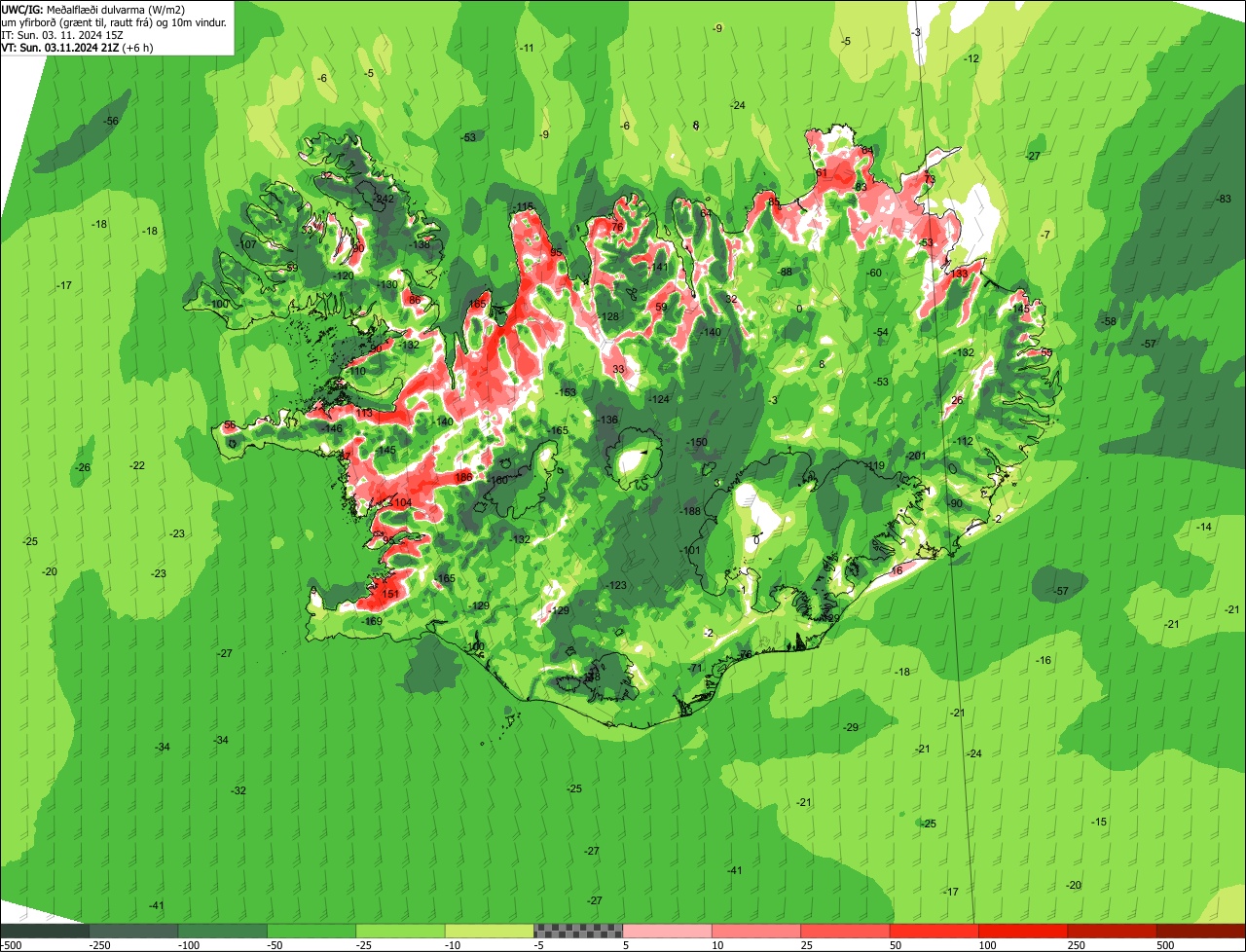This screenshot has height=952, width=1246.
Task: Click the '104' value on the map
Action: (x=403, y=502)
